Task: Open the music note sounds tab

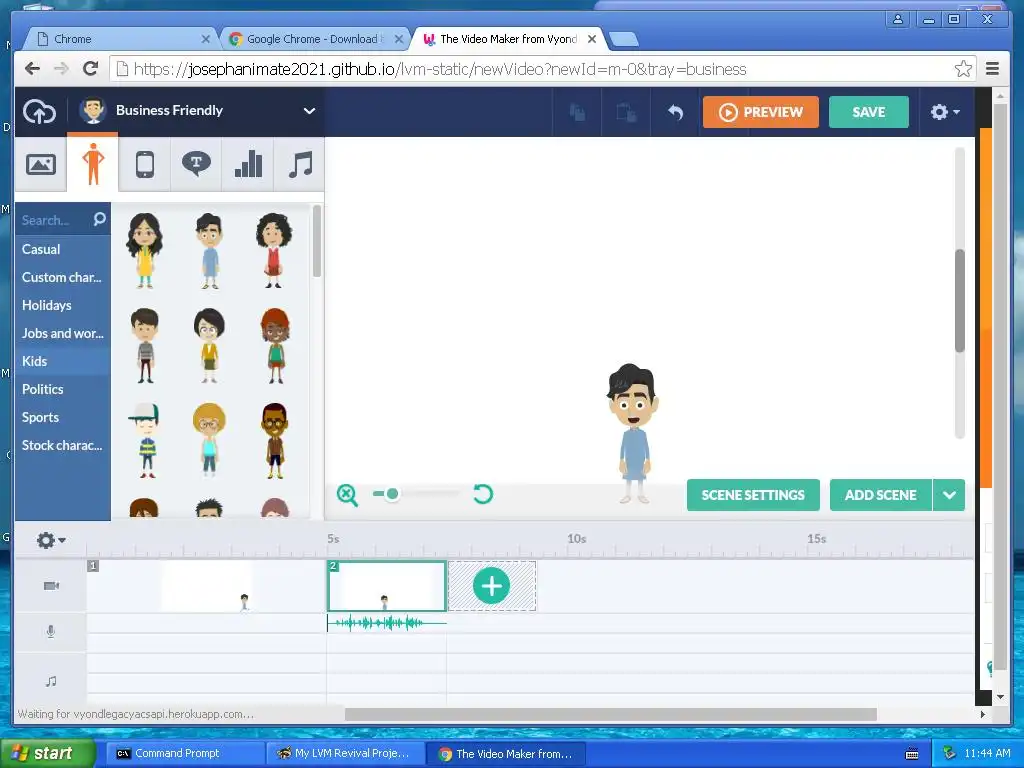Action: click(x=300, y=164)
